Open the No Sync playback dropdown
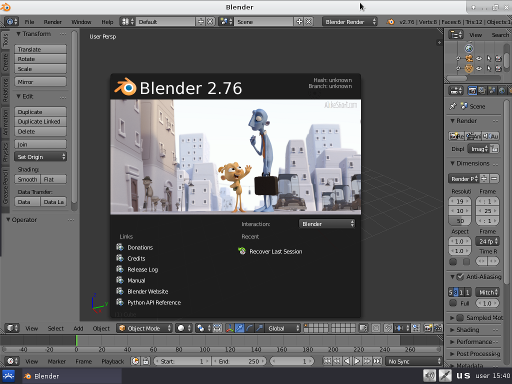The width and height of the screenshot is (512, 384). (x=414, y=361)
